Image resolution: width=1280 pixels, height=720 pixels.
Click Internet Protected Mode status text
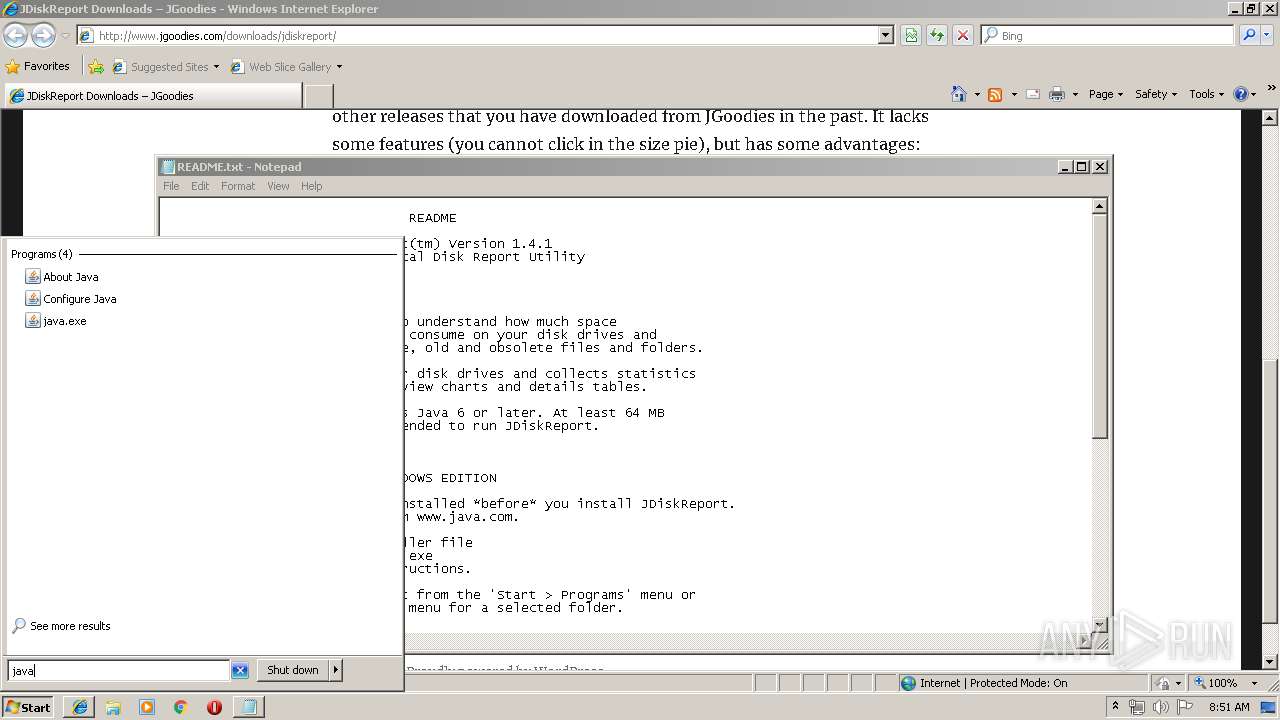click(x=993, y=683)
